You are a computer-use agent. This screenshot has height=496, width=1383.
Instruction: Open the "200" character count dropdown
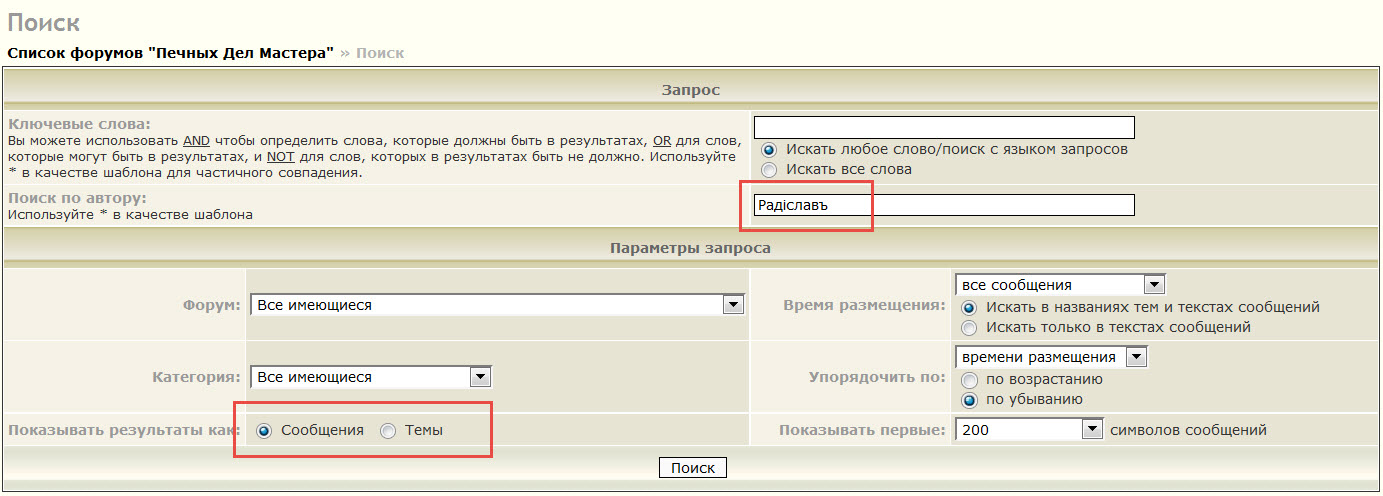(1029, 430)
